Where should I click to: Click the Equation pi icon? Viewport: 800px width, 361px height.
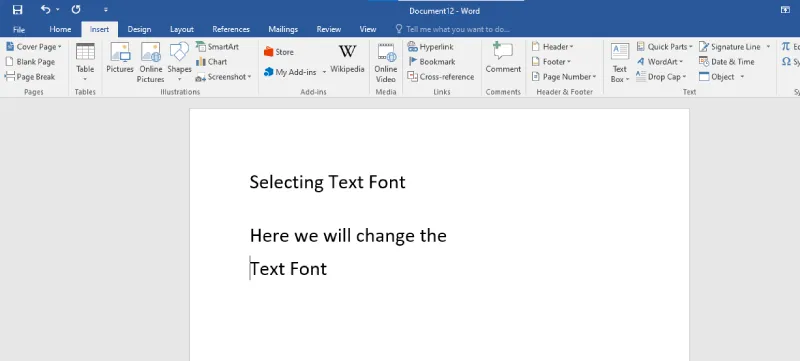786,46
